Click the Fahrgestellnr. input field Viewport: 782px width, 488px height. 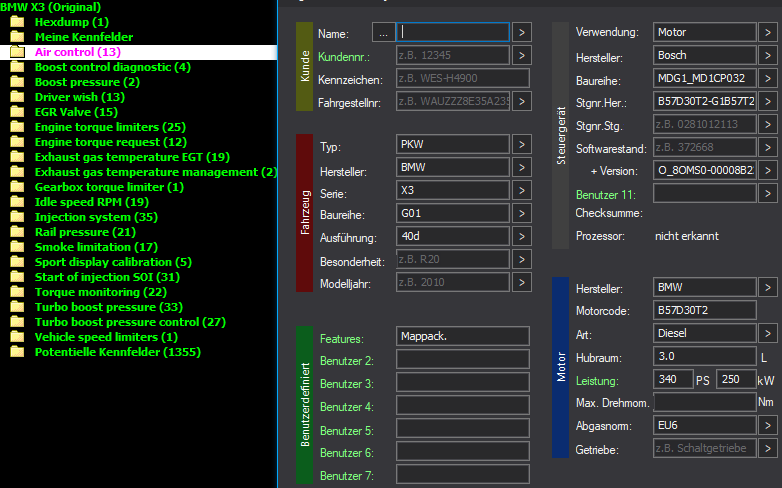pos(453,101)
